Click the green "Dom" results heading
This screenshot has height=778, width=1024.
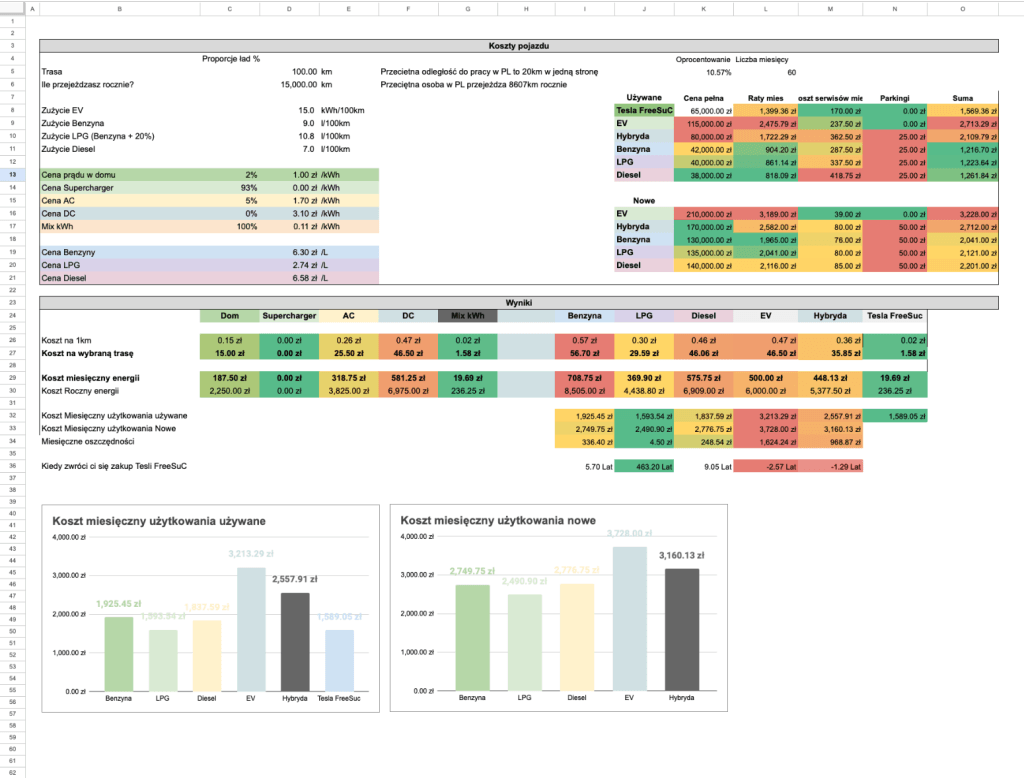click(229, 316)
